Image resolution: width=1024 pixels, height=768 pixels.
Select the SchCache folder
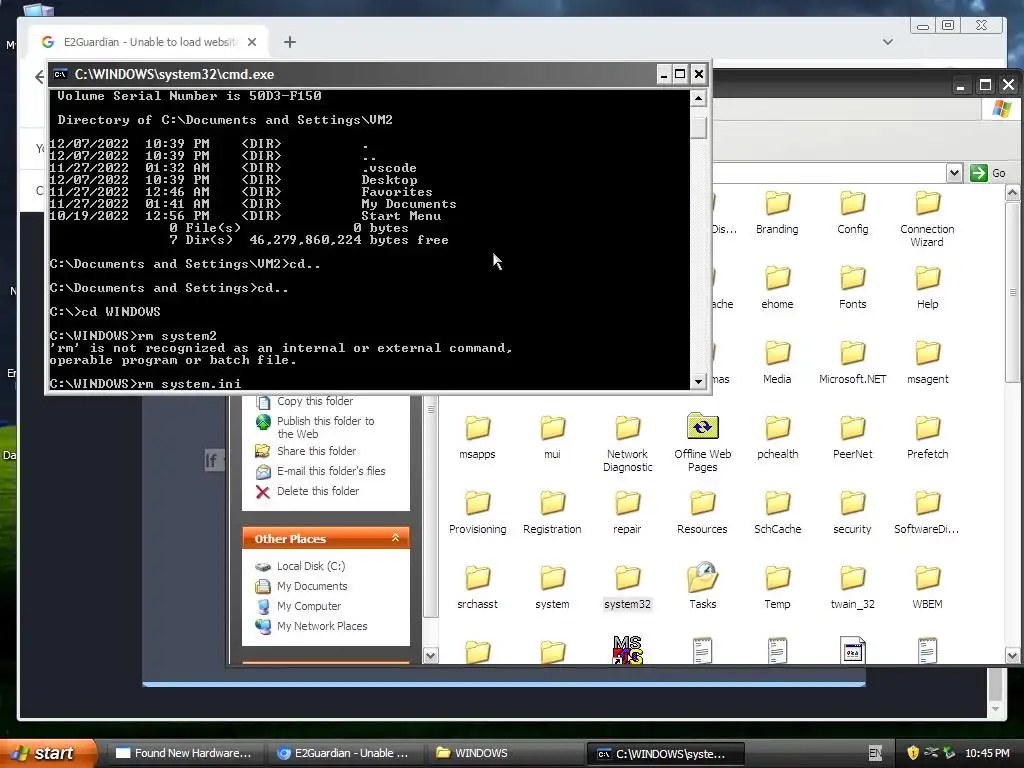[777, 512]
